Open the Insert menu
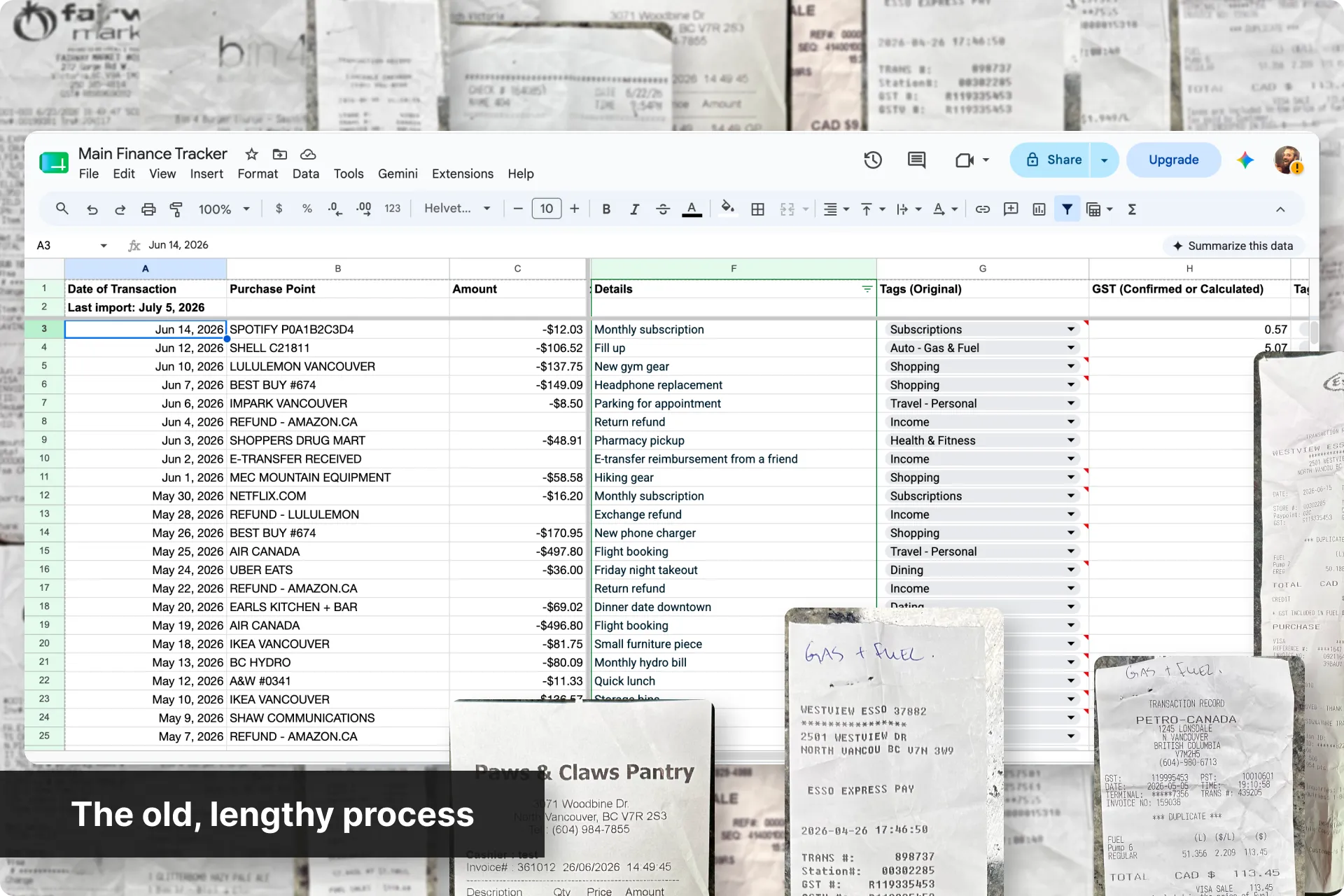This screenshot has width=1344, height=896. point(206,174)
